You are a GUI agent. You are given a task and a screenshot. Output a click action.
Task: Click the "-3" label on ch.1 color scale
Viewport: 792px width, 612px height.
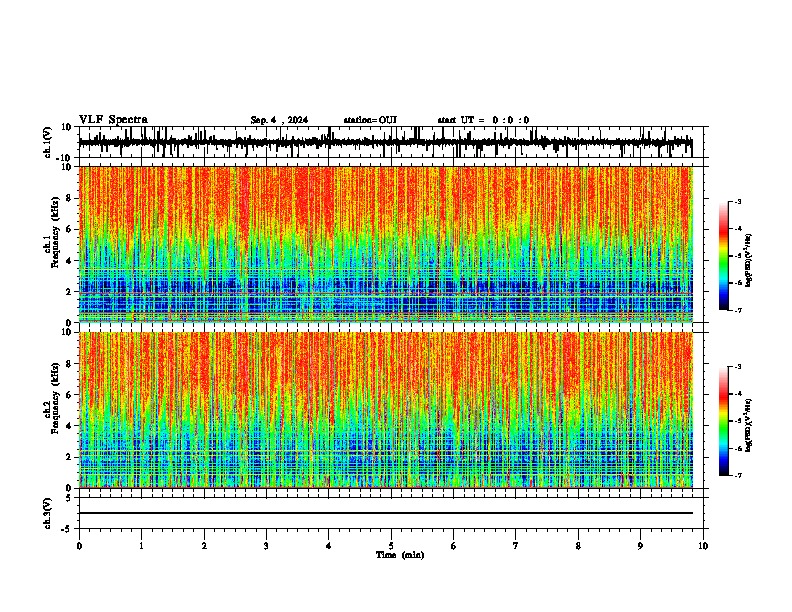[737, 202]
